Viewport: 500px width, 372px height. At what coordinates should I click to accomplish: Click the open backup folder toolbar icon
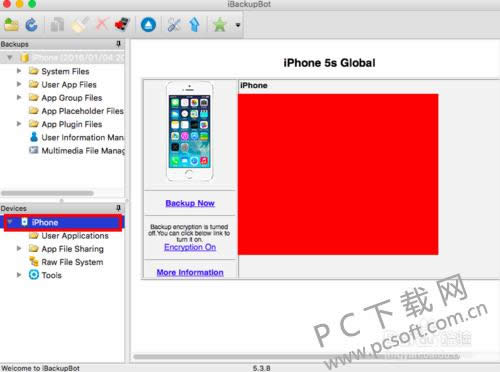(11, 25)
